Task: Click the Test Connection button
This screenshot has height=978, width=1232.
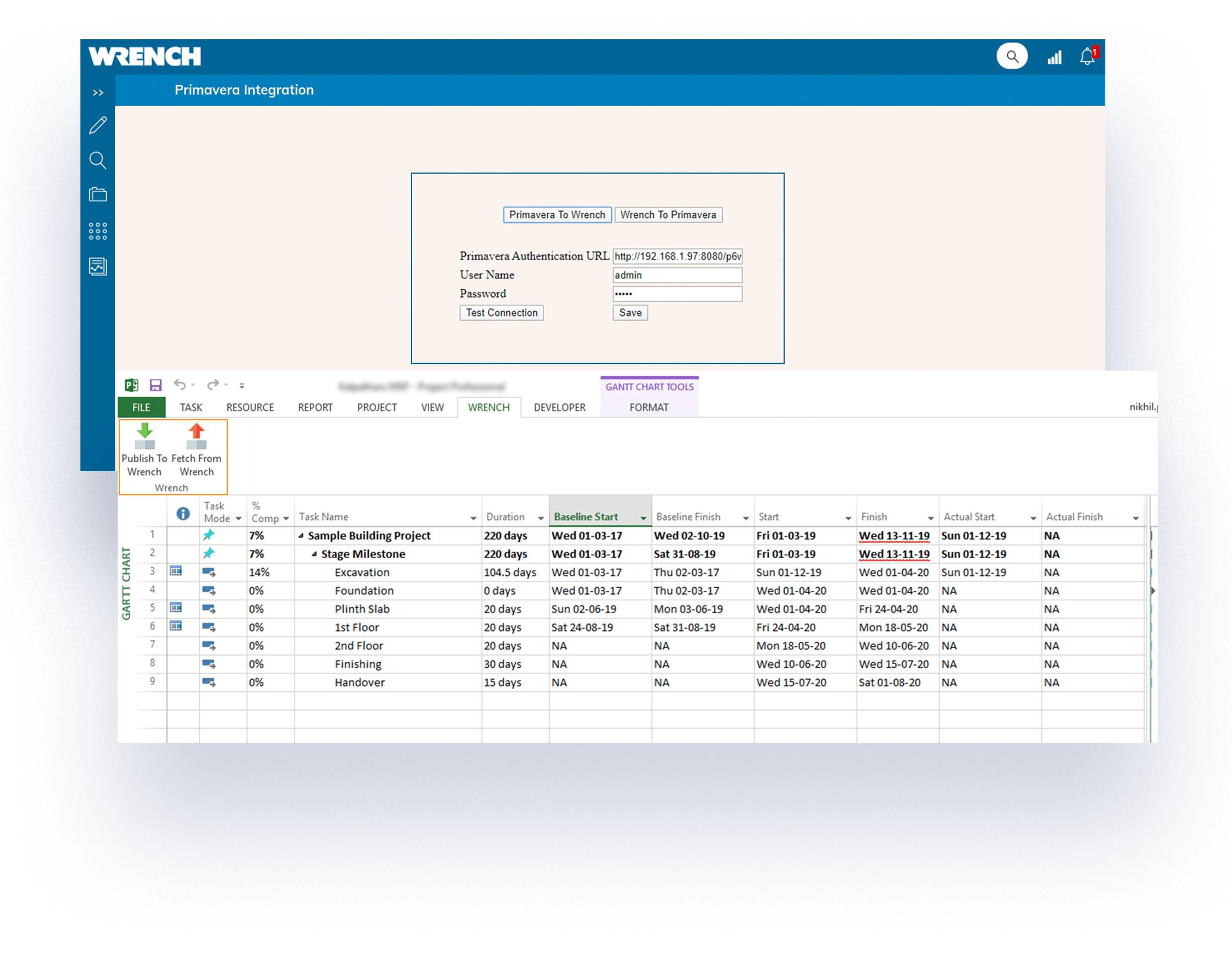Action: [x=501, y=313]
